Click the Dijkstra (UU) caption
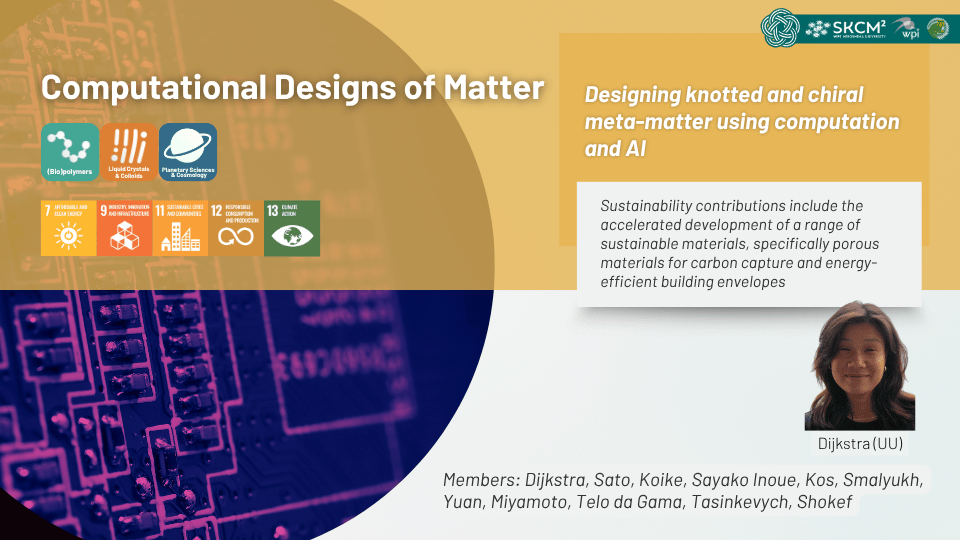Viewport: 960px width, 540px height. point(859,443)
